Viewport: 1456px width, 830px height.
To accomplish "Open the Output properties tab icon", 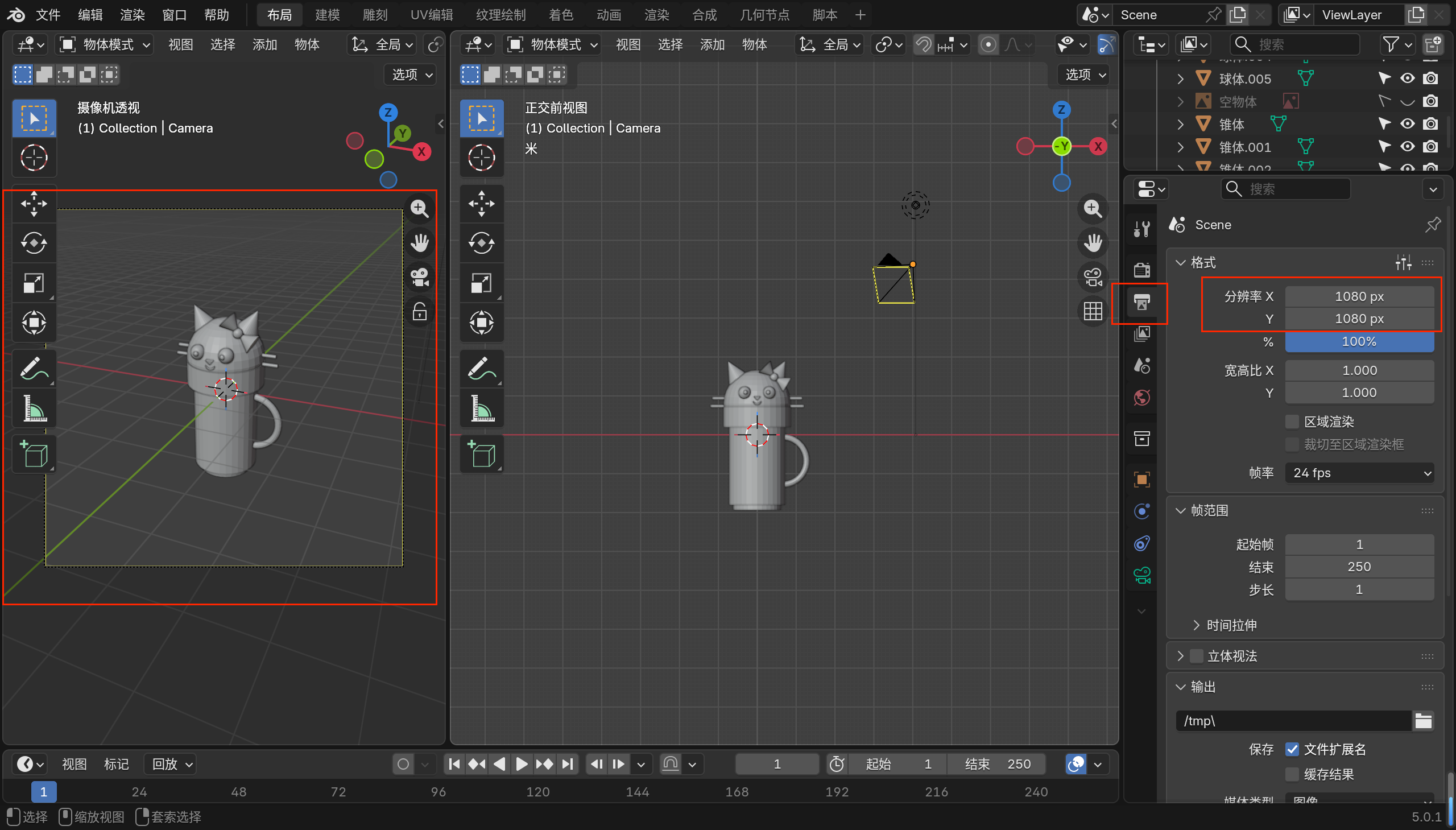I will (1141, 302).
